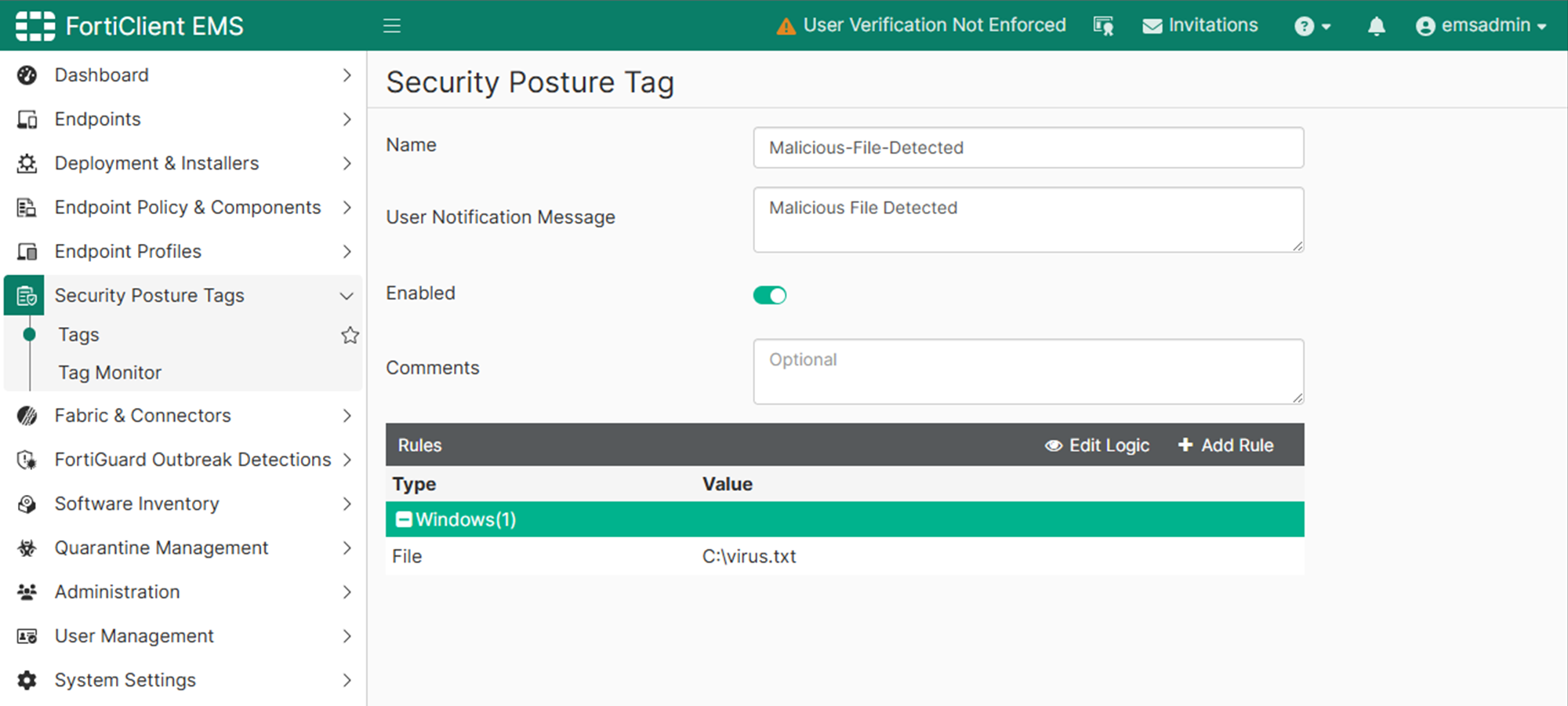
Task: Select Endpoint Profiles in sidebar
Action: 128,252
